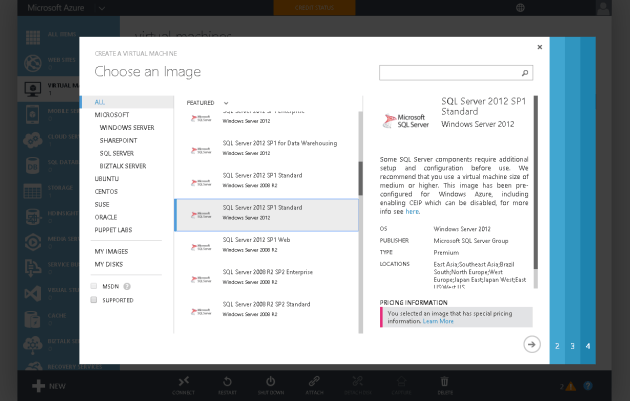Click the help question mark in bottom bar
The height and width of the screenshot is (401, 630).
(x=588, y=386)
